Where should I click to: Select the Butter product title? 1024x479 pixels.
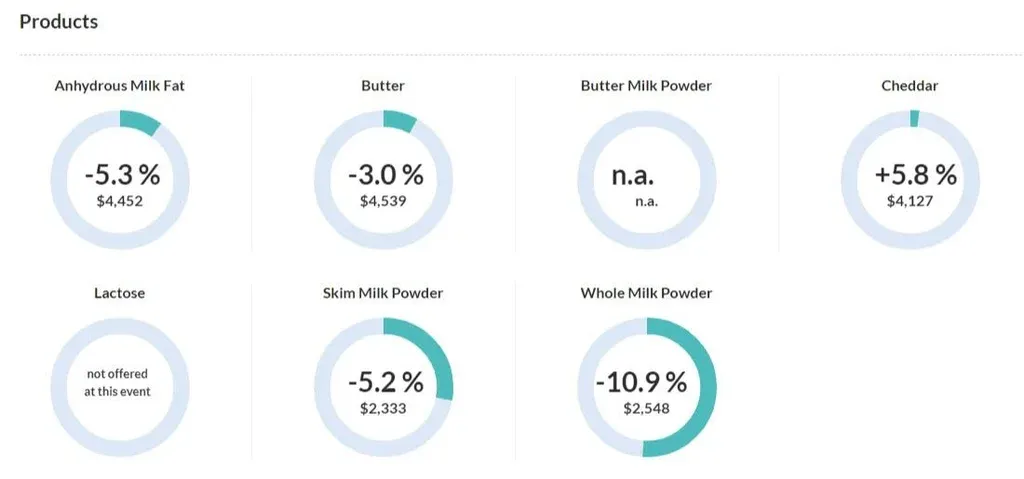point(383,86)
